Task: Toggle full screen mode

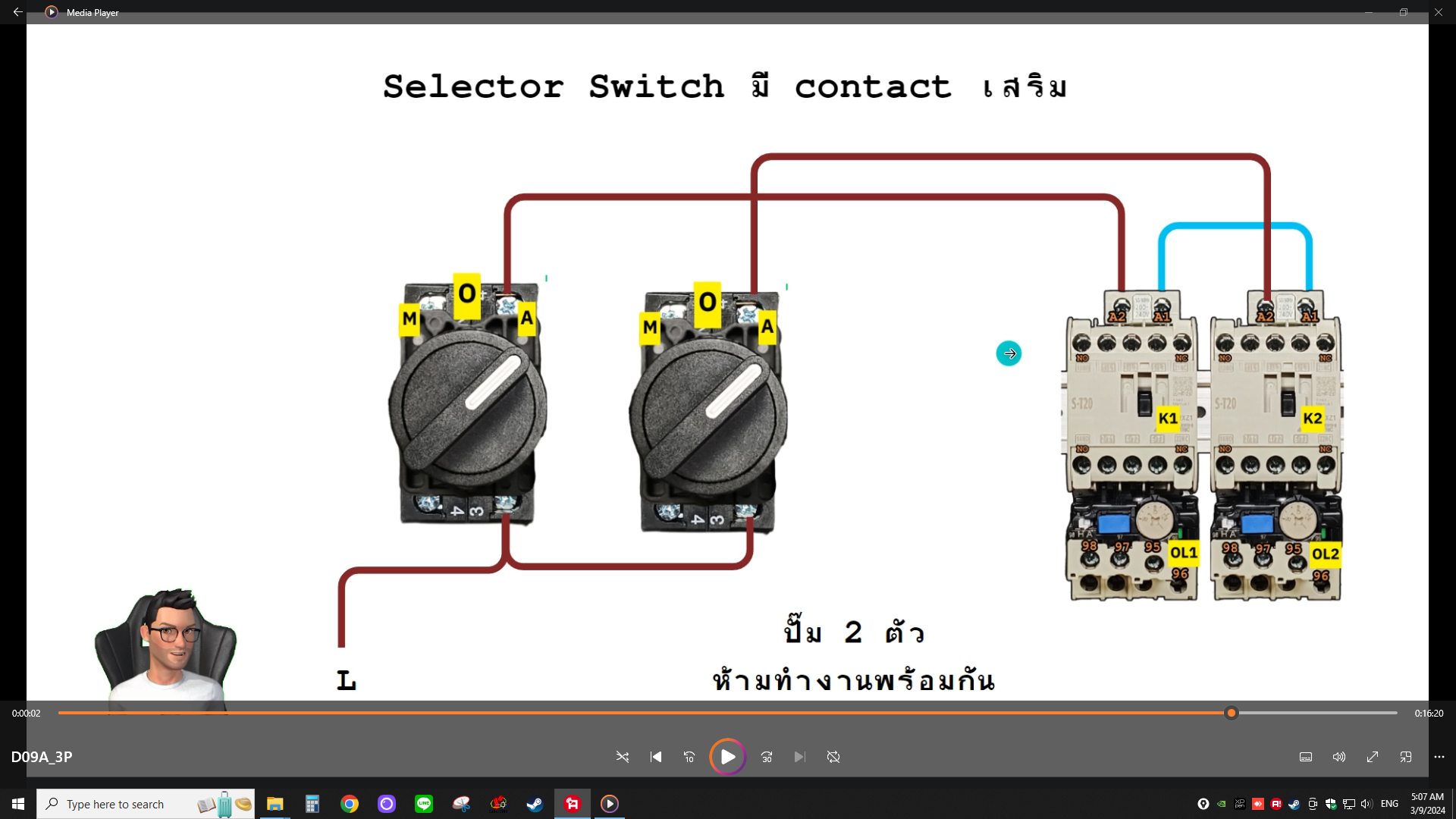Action: pyautogui.click(x=1373, y=757)
